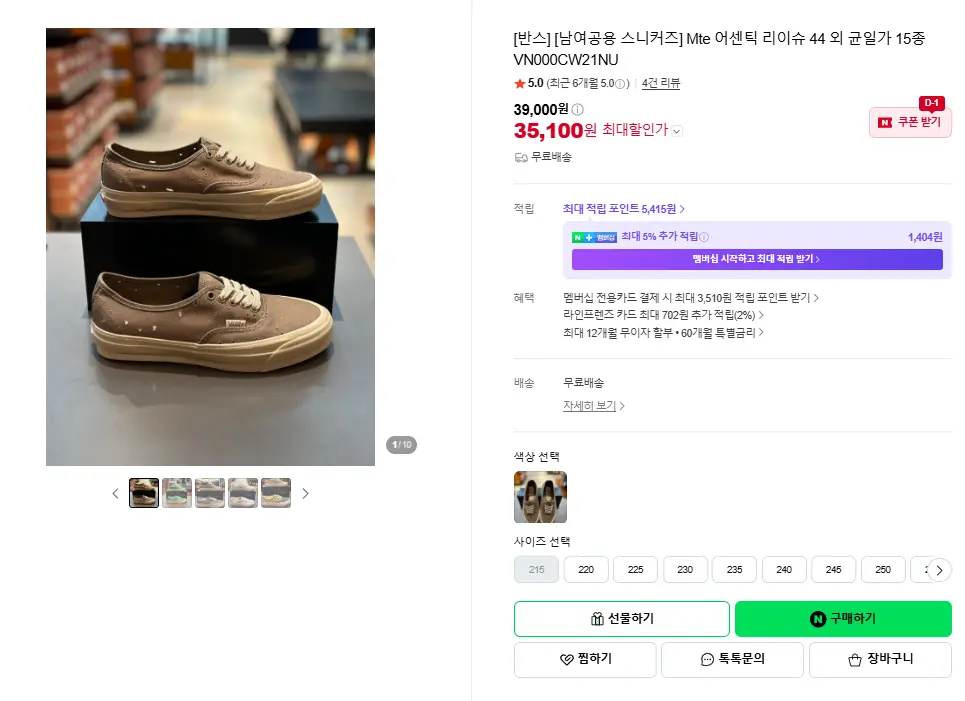This screenshot has height=701, width=965.
Task: Show next thumbnails with right arrow
Action: 305,494
